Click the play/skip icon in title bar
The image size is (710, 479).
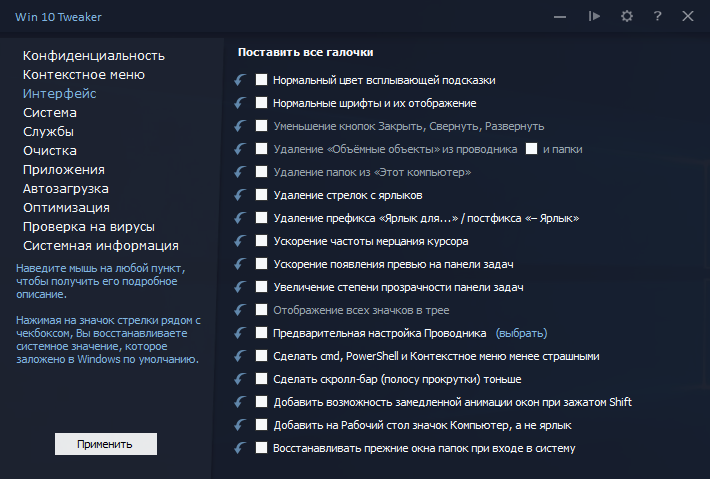(x=595, y=17)
